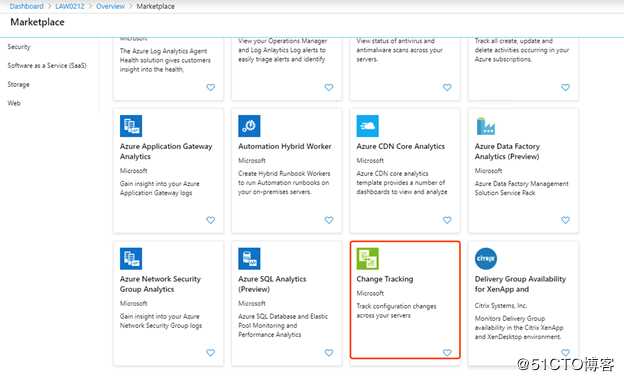Click 'Track all create, update and delete activities' text
624x381 pixels.
tap(522, 50)
